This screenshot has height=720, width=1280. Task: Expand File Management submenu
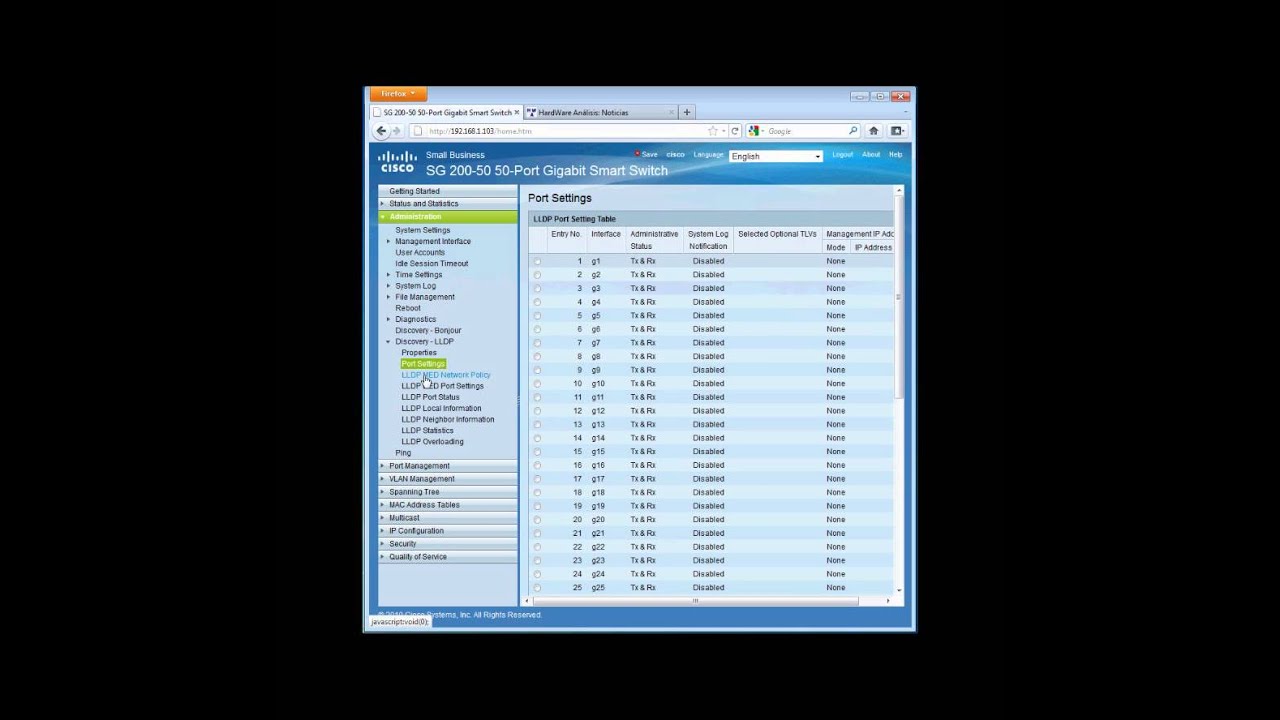point(424,297)
